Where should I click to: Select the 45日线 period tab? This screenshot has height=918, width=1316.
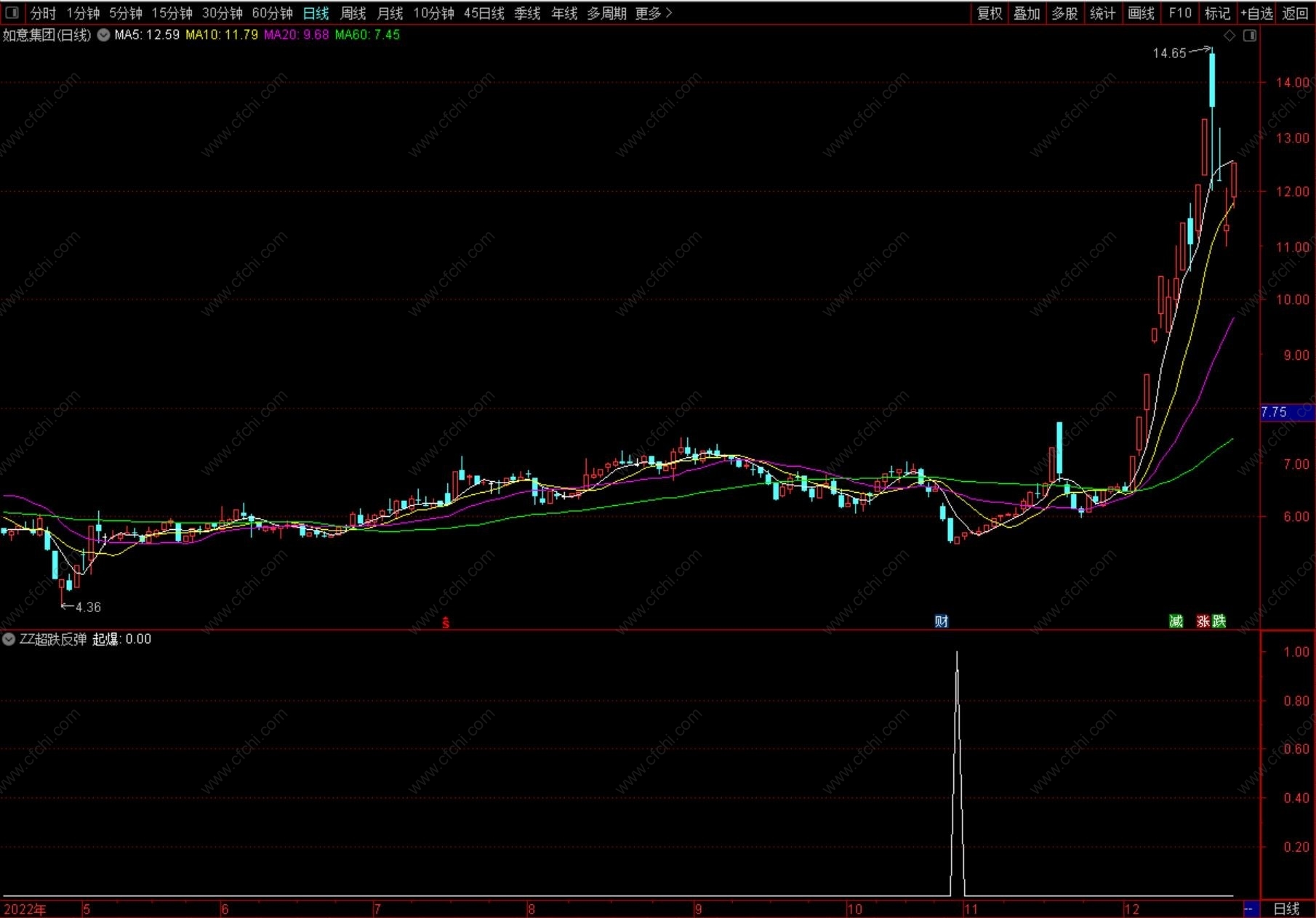(x=484, y=13)
